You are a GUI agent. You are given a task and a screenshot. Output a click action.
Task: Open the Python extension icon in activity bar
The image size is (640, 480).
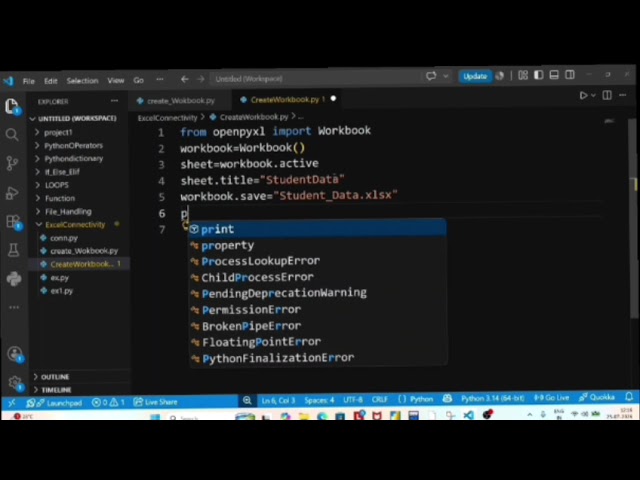click(14, 279)
